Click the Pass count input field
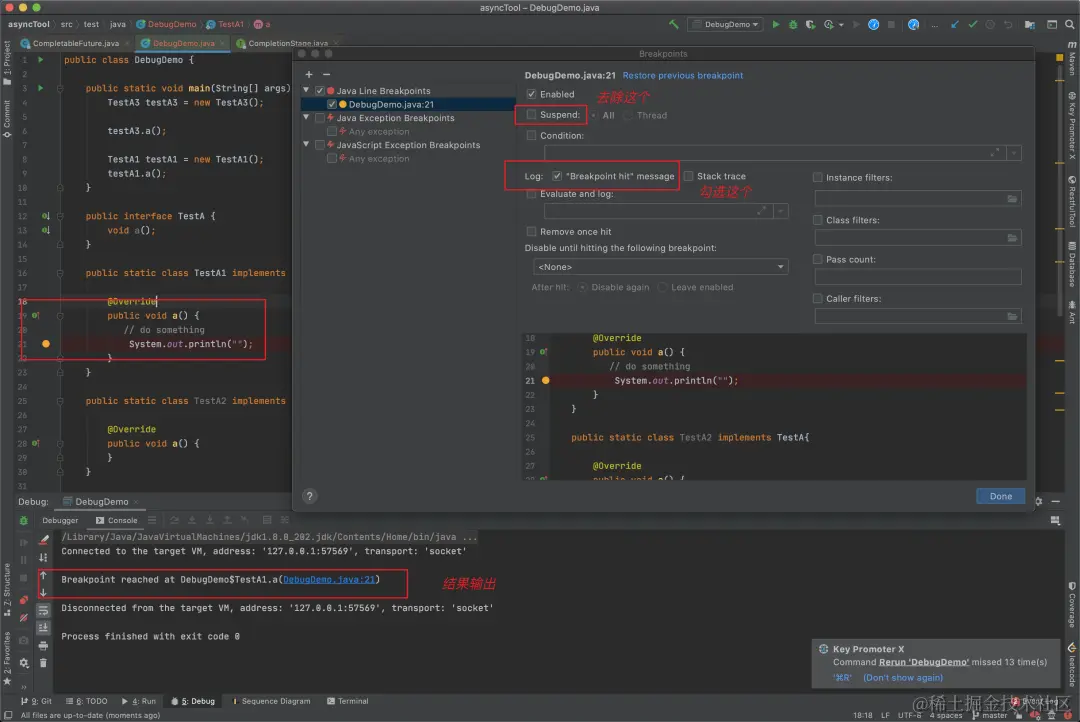This screenshot has height=722, width=1080. point(918,277)
